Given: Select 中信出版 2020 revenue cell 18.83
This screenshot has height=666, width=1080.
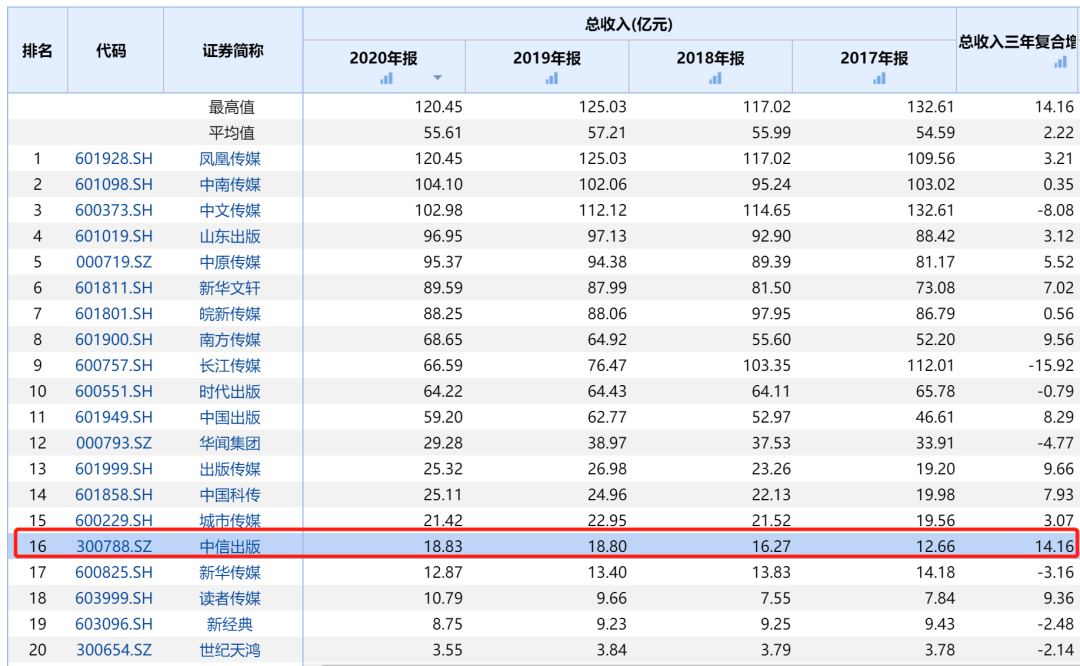Looking at the screenshot, I should [x=443, y=546].
